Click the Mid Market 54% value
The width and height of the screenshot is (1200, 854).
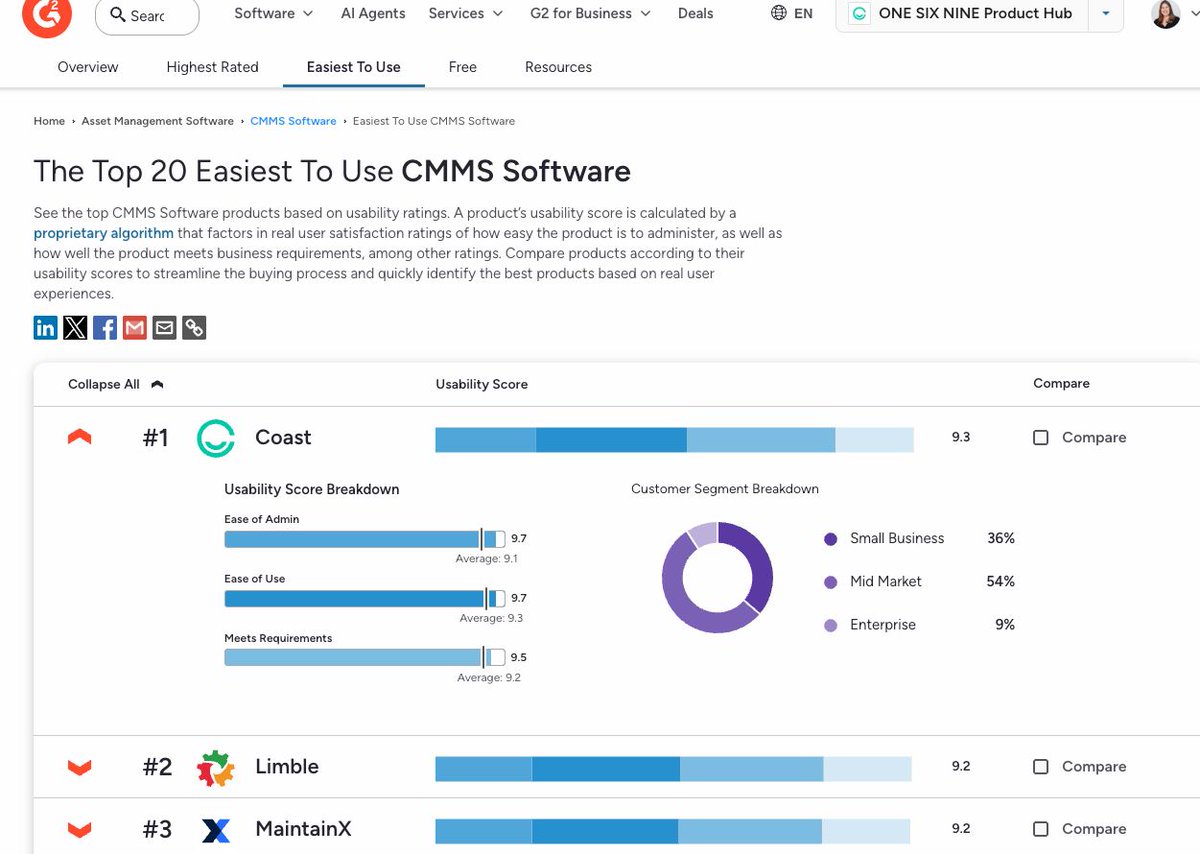tap(1000, 581)
